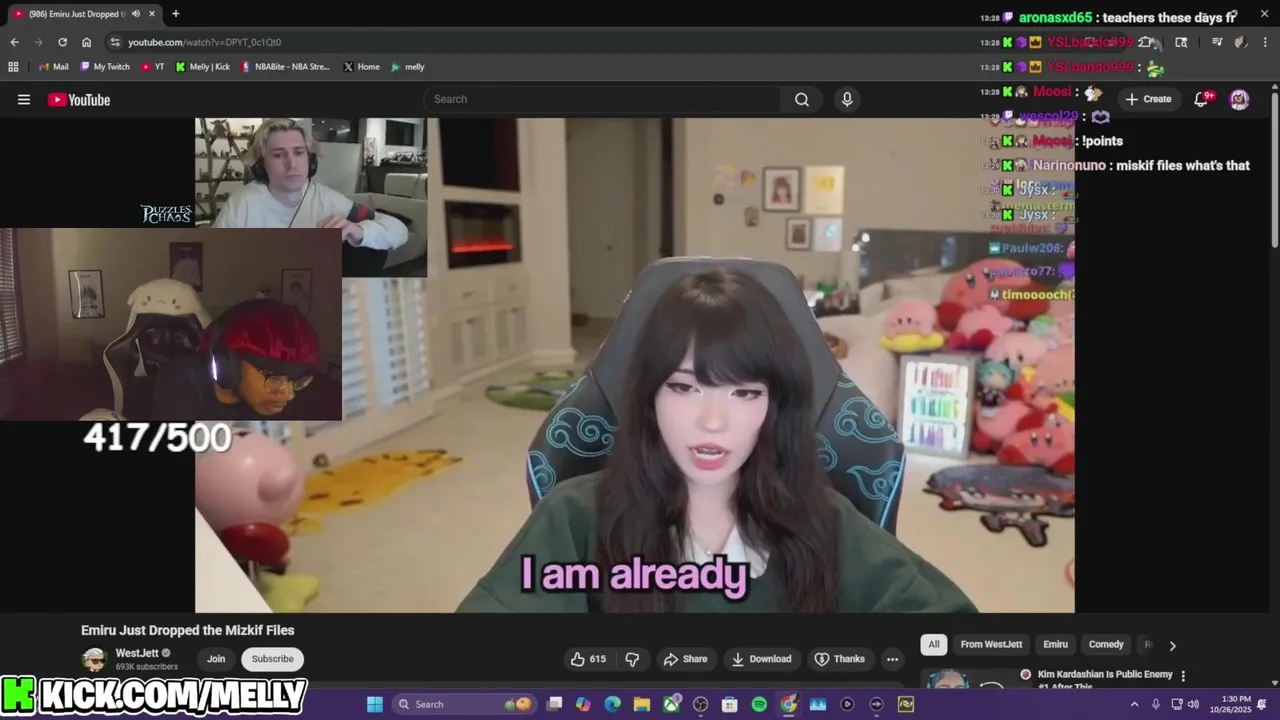Join the WestJett channel

tap(216, 659)
